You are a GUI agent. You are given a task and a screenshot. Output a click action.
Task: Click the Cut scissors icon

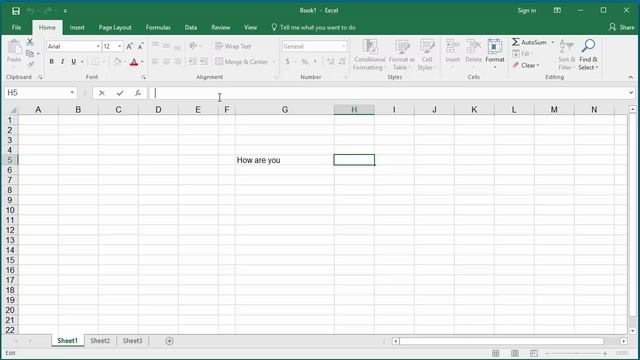pyautogui.click(x=30, y=42)
